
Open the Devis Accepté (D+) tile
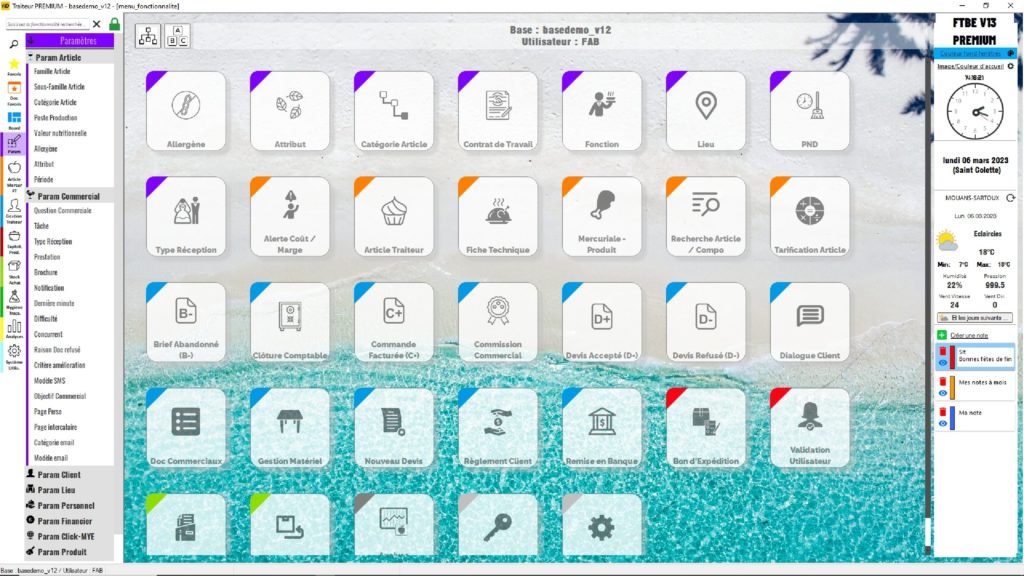click(601, 323)
